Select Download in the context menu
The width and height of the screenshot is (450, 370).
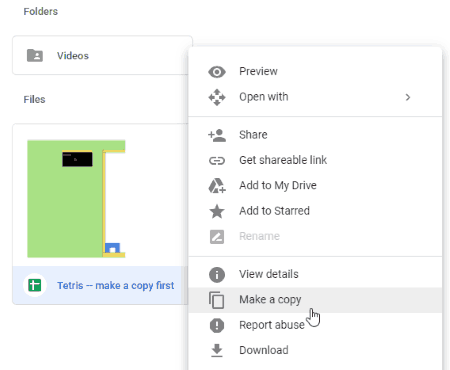click(x=315, y=350)
